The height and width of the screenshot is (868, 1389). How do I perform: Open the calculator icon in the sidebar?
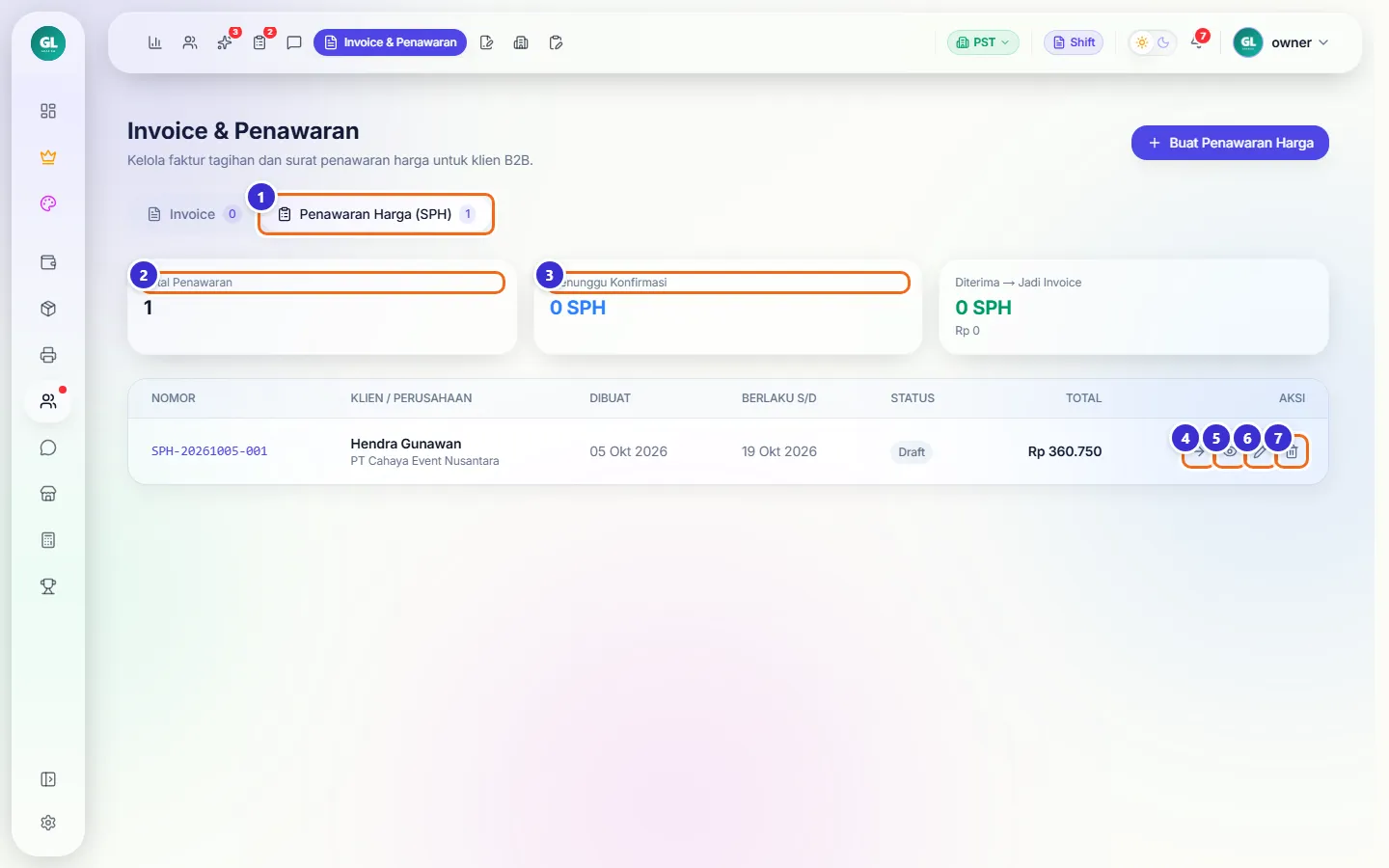(x=48, y=540)
